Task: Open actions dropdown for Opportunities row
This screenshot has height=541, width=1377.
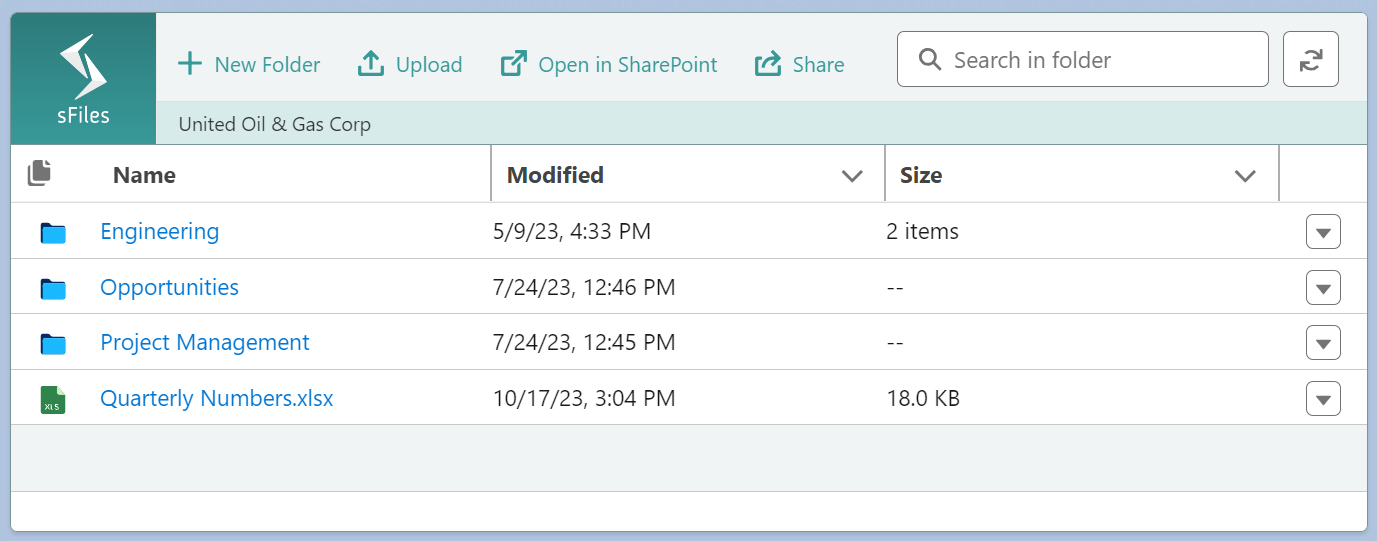Action: [1323, 288]
